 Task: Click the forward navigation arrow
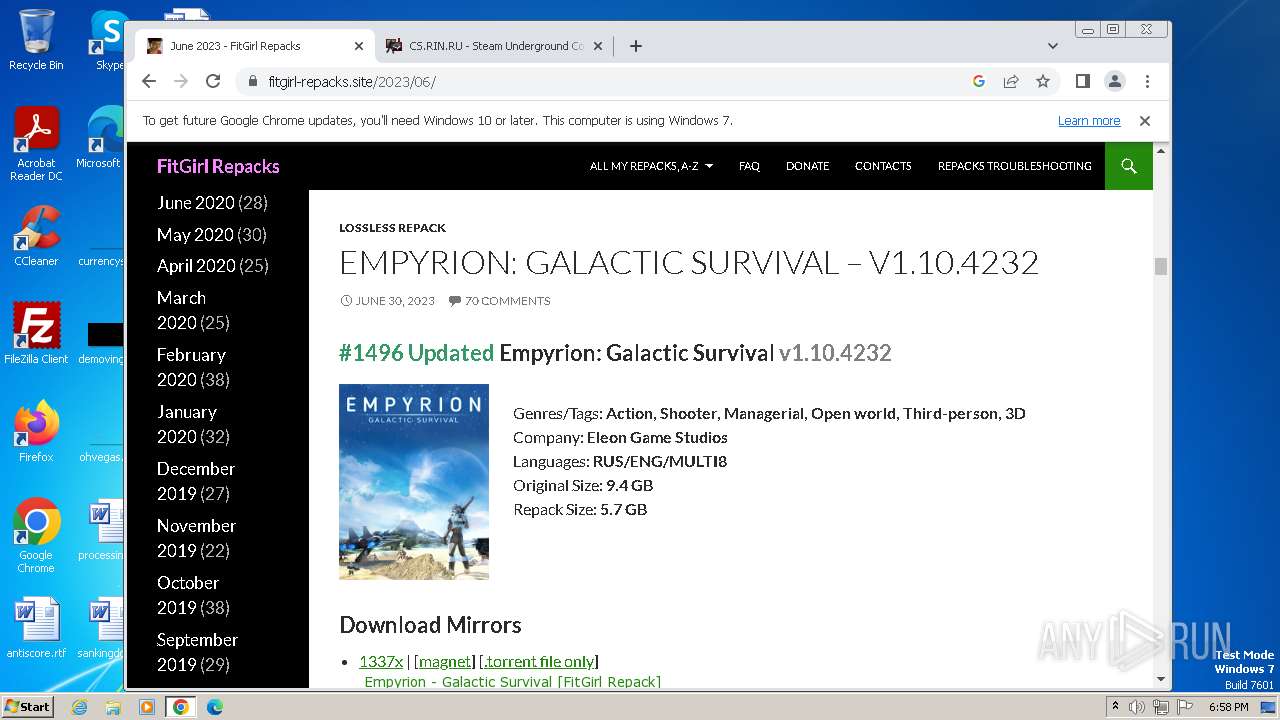click(x=181, y=81)
